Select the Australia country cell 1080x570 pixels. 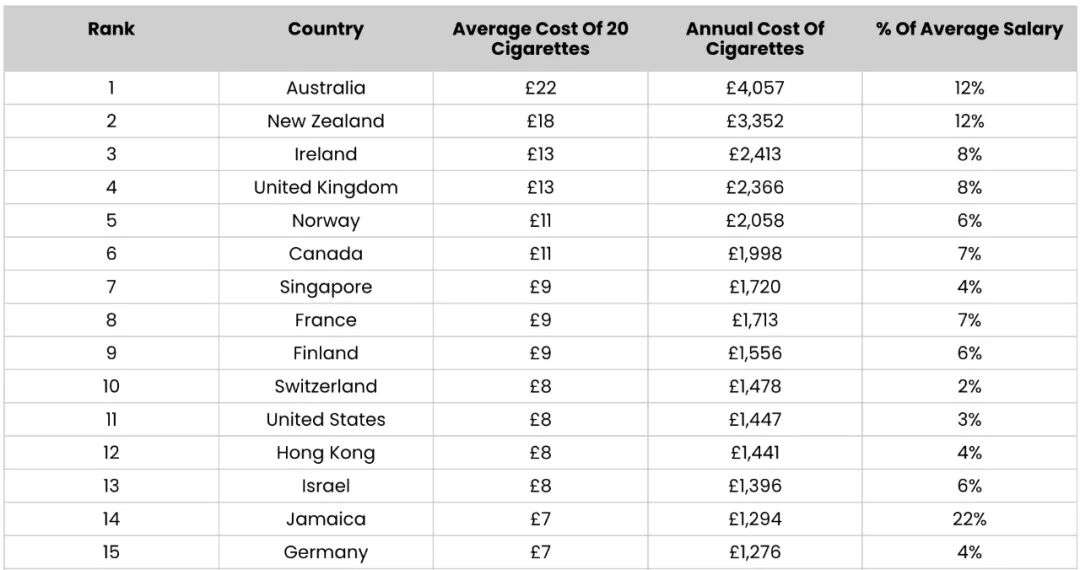[325, 88]
